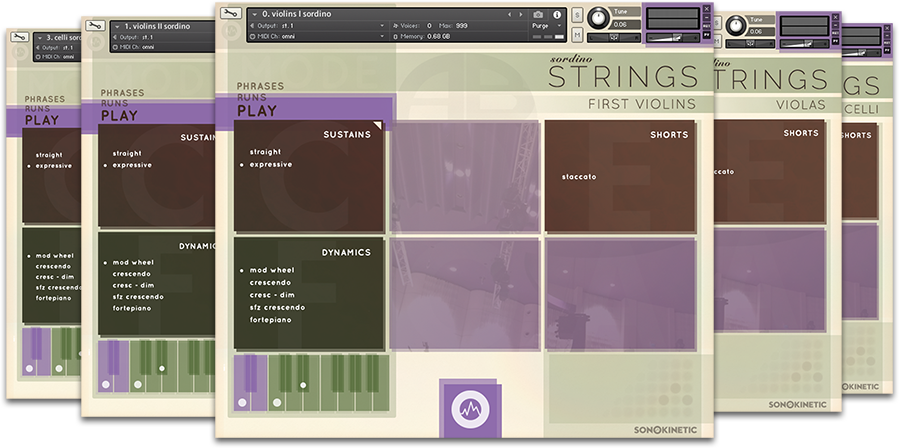Select the fortepiano dynamics option
Viewport: 899px width, 448px height.
point(271,320)
